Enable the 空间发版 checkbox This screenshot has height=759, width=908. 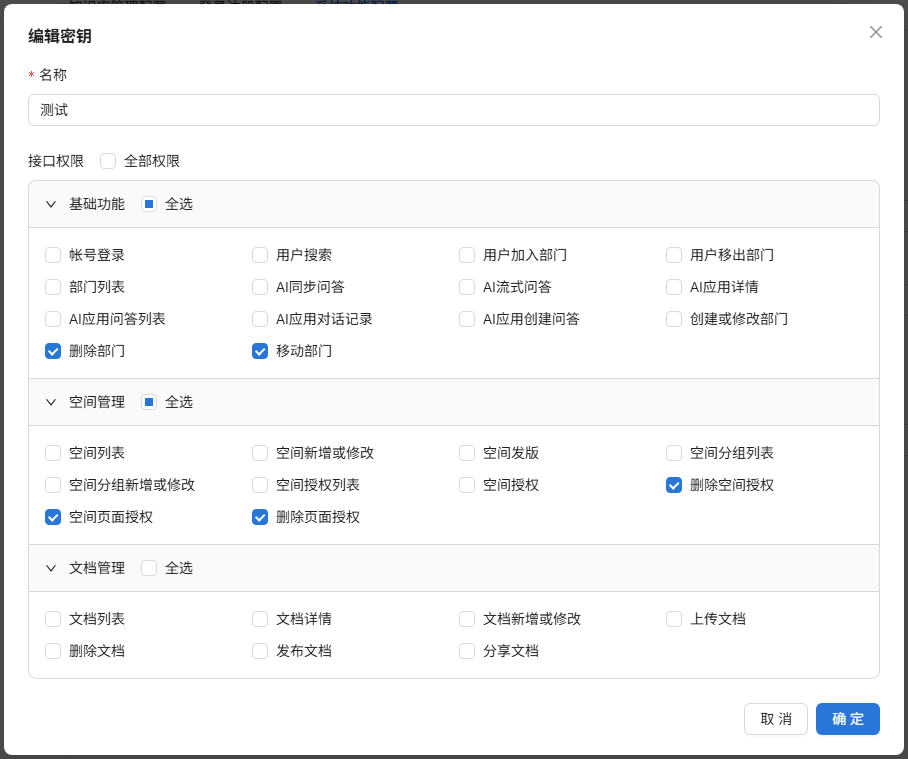pyautogui.click(x=467, y=453)
